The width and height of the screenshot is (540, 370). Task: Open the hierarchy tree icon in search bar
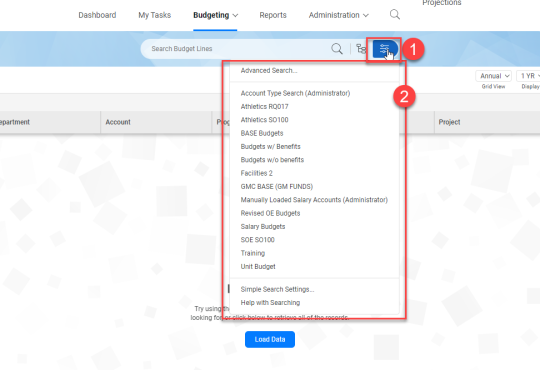[x=361, y=49]
